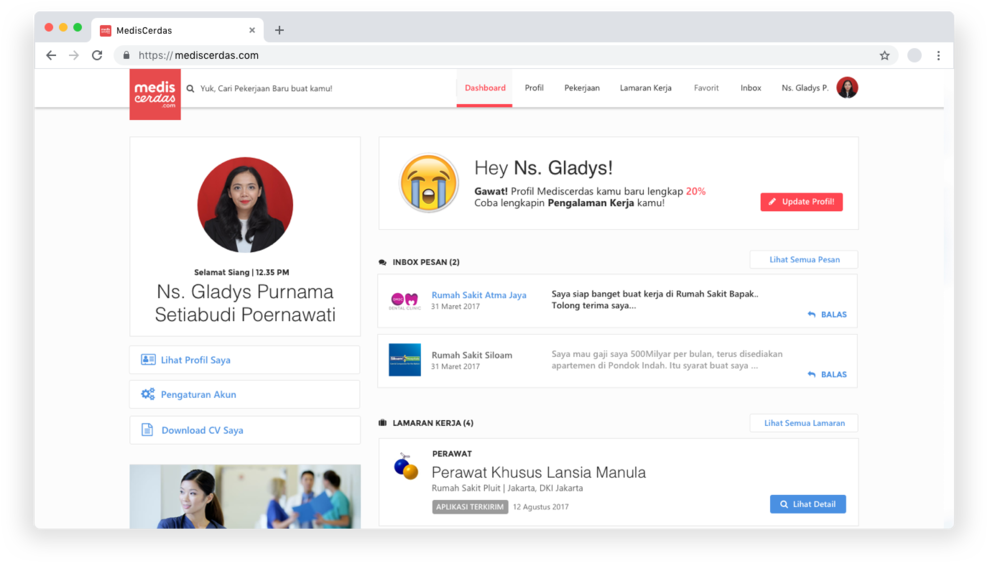Switch to the Pekerjaan tab
This screenshot has height=562, width=987.
582,88
